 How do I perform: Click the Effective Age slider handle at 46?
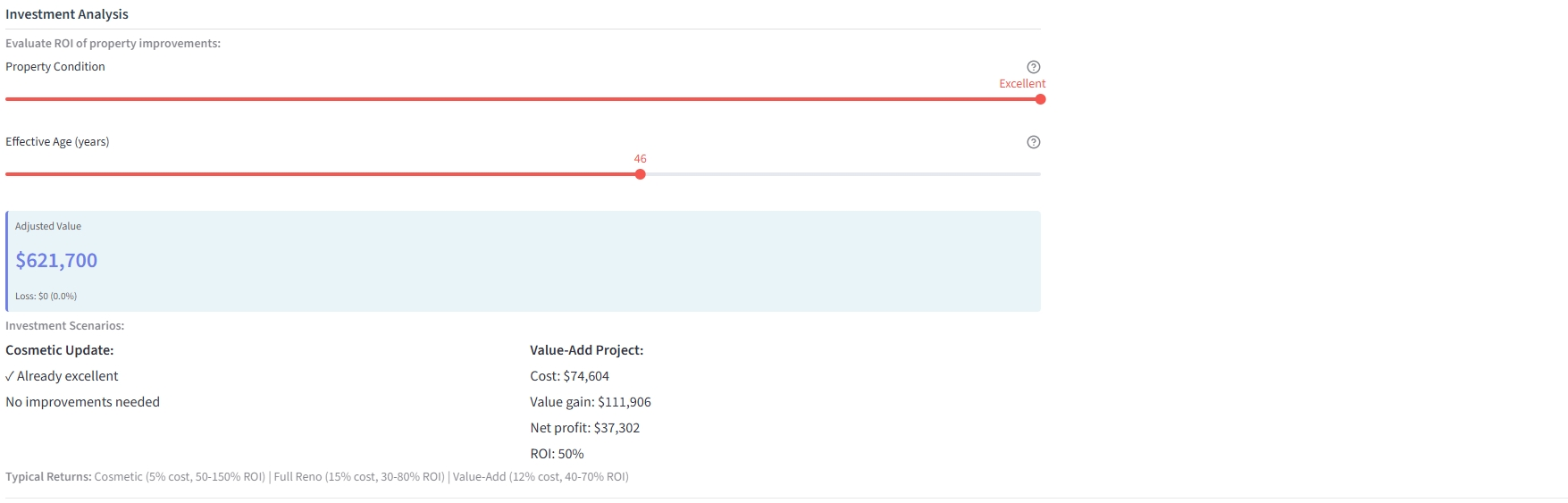[x=640, y=174]
